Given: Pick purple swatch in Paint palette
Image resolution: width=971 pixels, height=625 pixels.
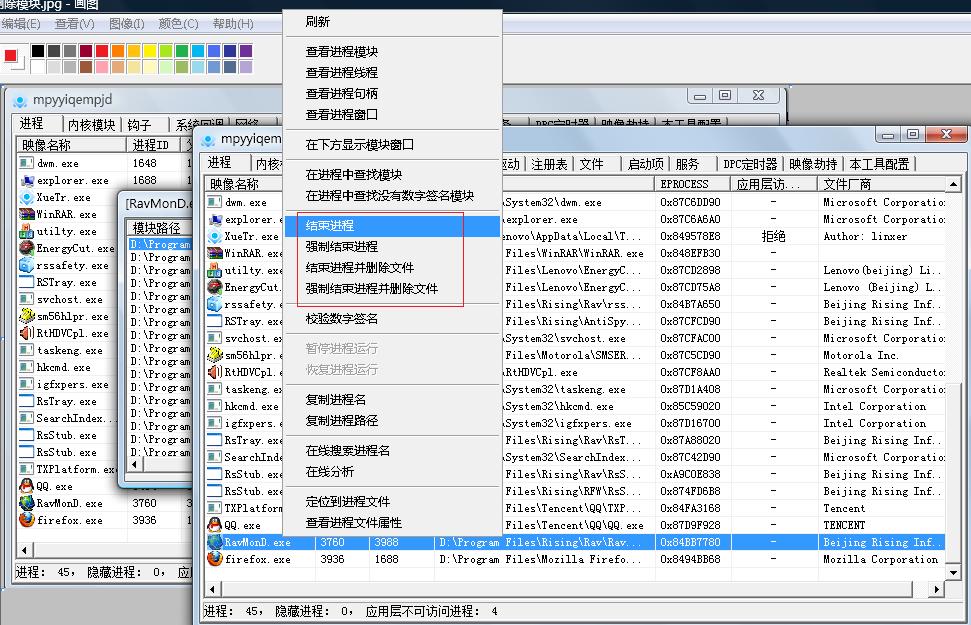Looking at the screenshot, I should tap(246, 51).
